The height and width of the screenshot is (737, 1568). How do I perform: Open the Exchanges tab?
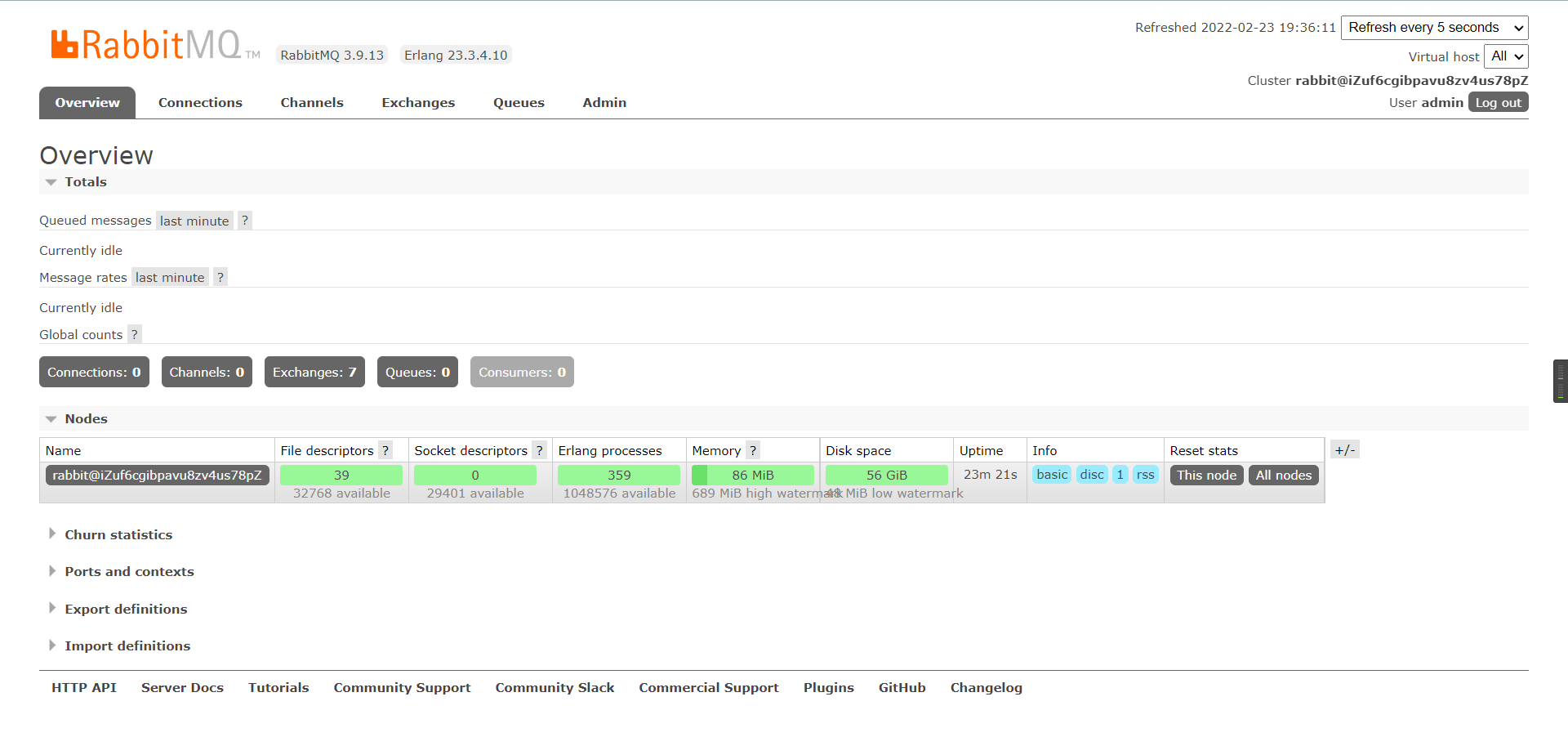[418, 103]
